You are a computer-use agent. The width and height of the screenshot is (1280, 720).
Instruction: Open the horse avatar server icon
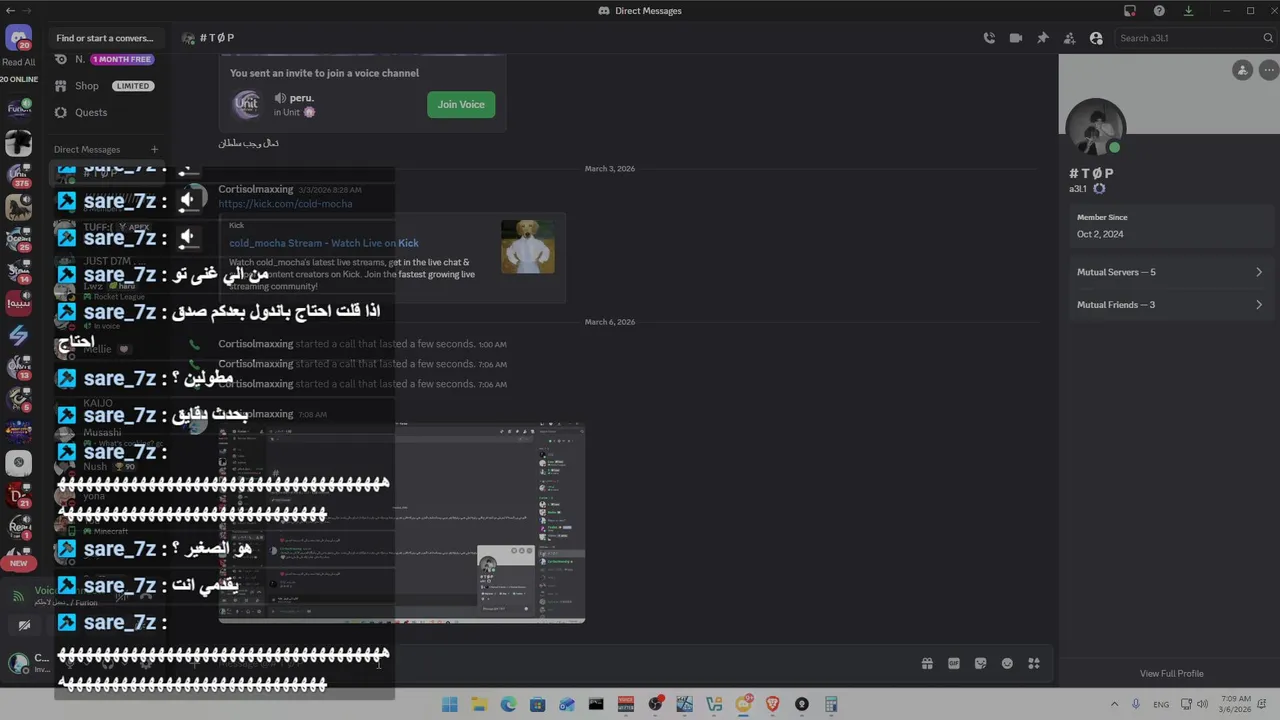click(18, 207)
